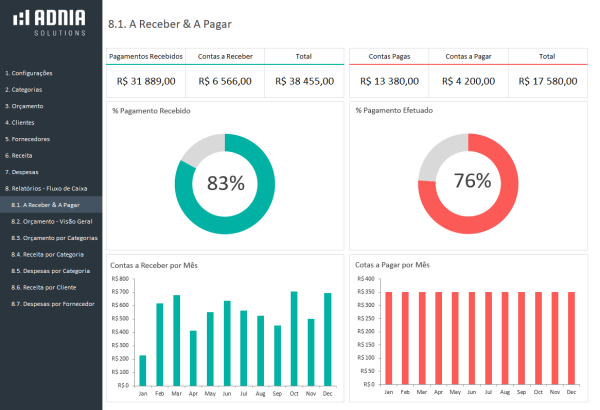View 8.5. Despesas por Categoria report

click(51, 270)
